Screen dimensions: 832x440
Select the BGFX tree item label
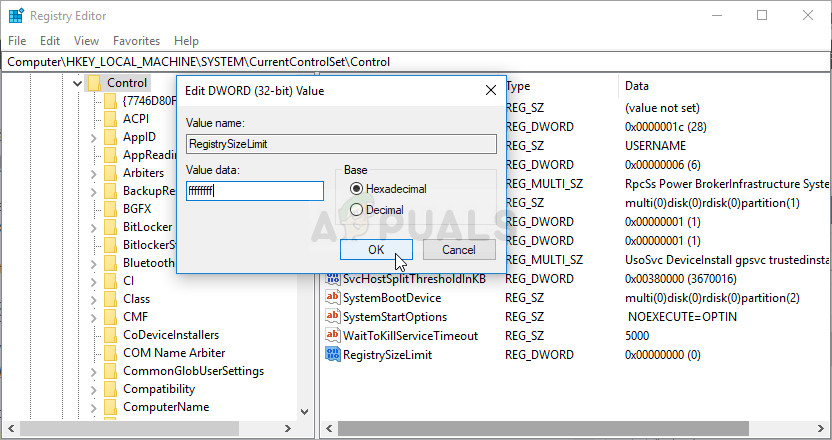coord(137,209)
